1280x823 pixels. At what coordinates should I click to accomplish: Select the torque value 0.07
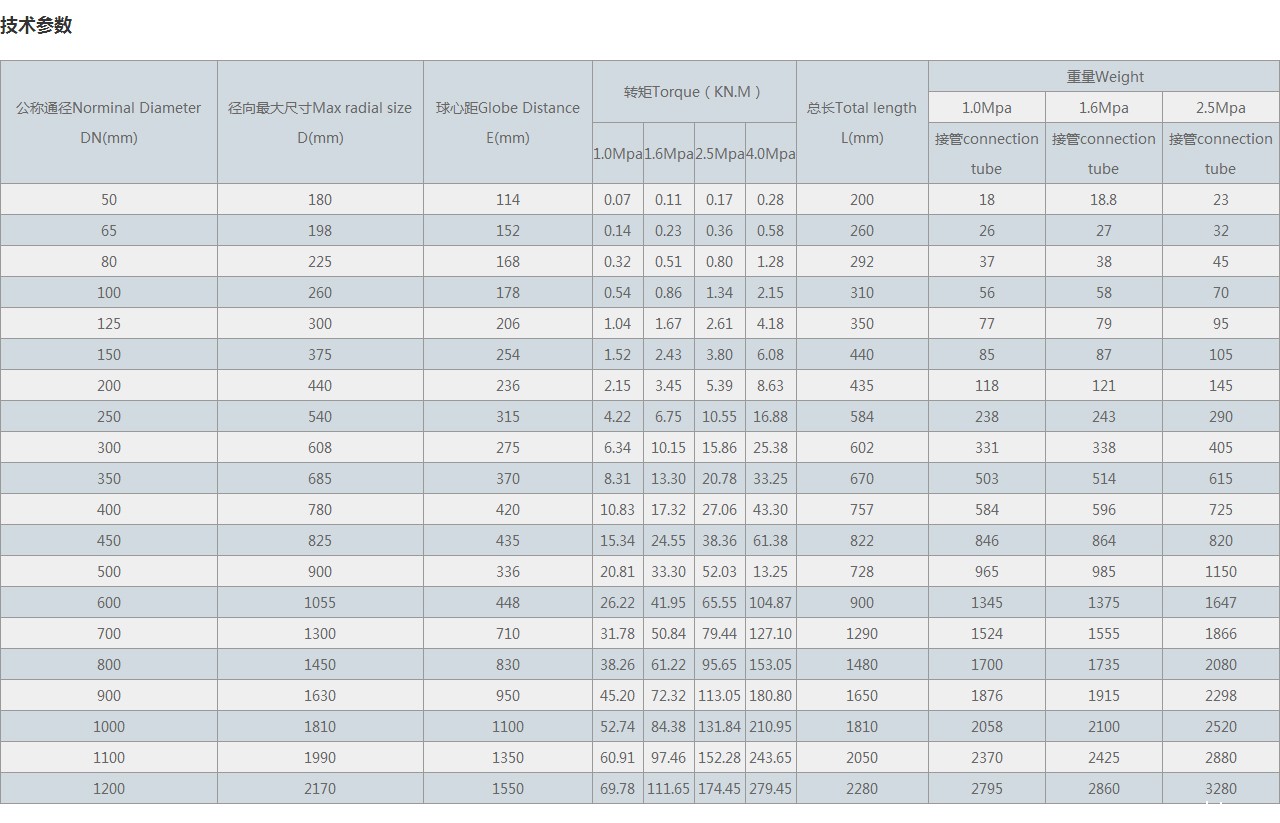point(617,199)
